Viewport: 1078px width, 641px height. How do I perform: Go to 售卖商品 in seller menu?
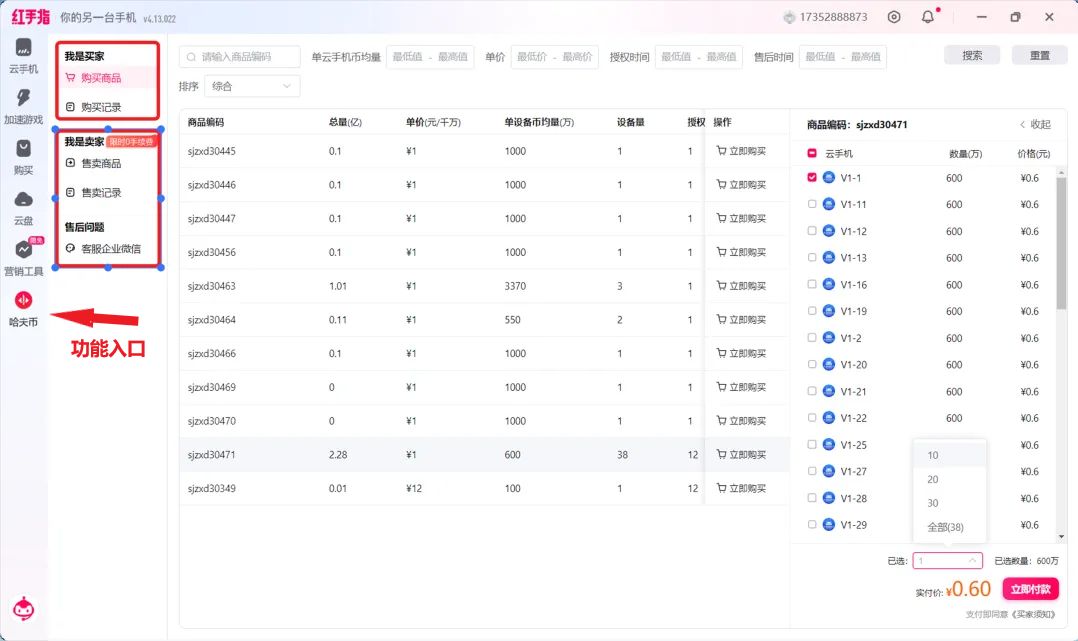tap(100, 163)
